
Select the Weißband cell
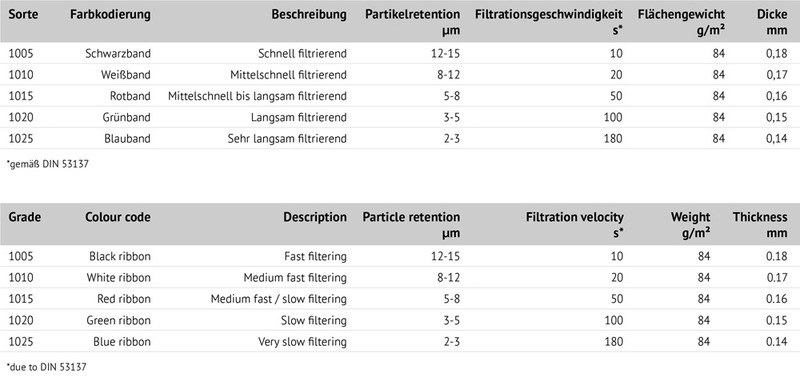(x=126, y=75)
